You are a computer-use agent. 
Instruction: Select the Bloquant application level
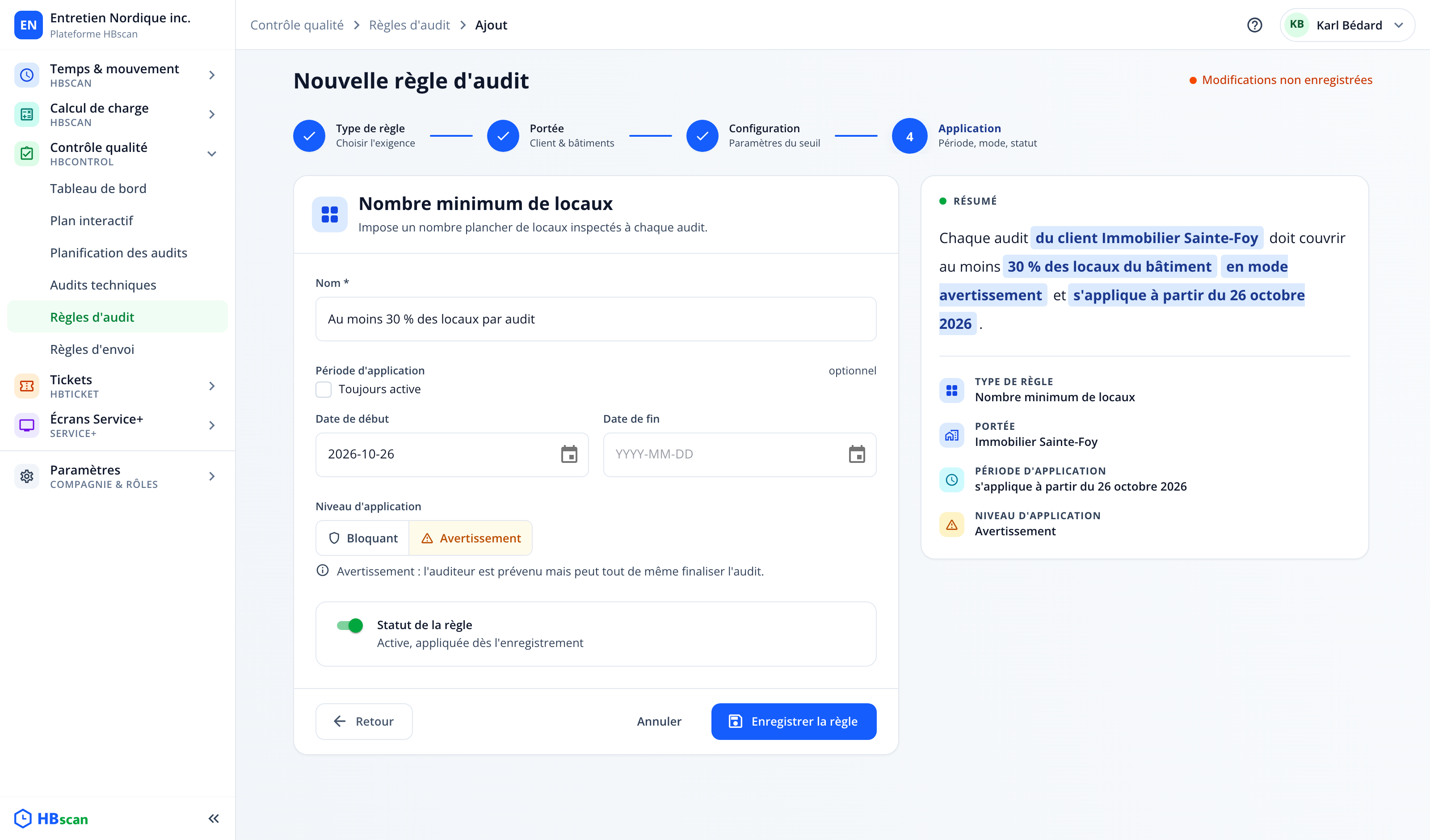363,538
